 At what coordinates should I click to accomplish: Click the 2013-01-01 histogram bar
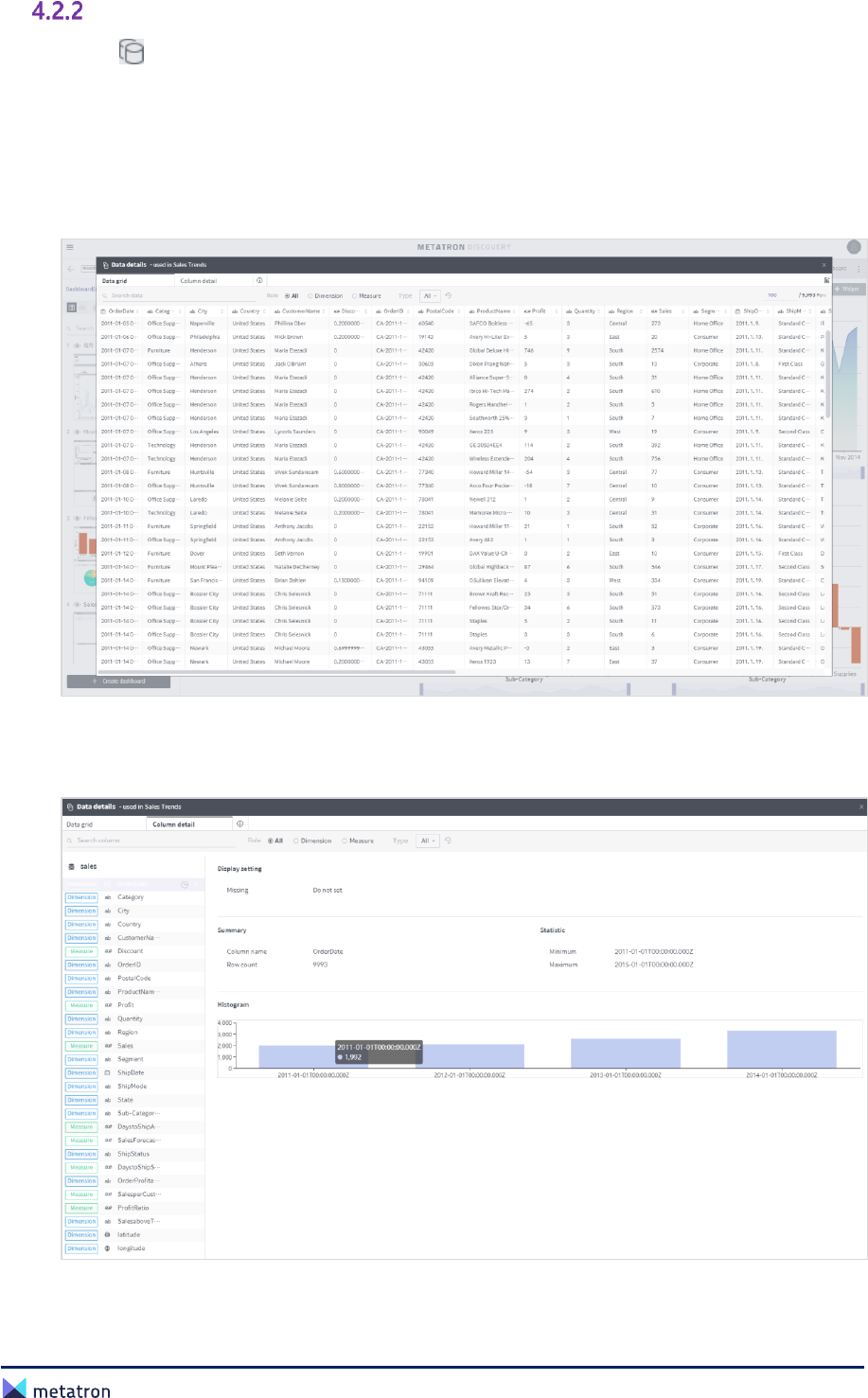pyautogui.click(x=626, y=1053)
